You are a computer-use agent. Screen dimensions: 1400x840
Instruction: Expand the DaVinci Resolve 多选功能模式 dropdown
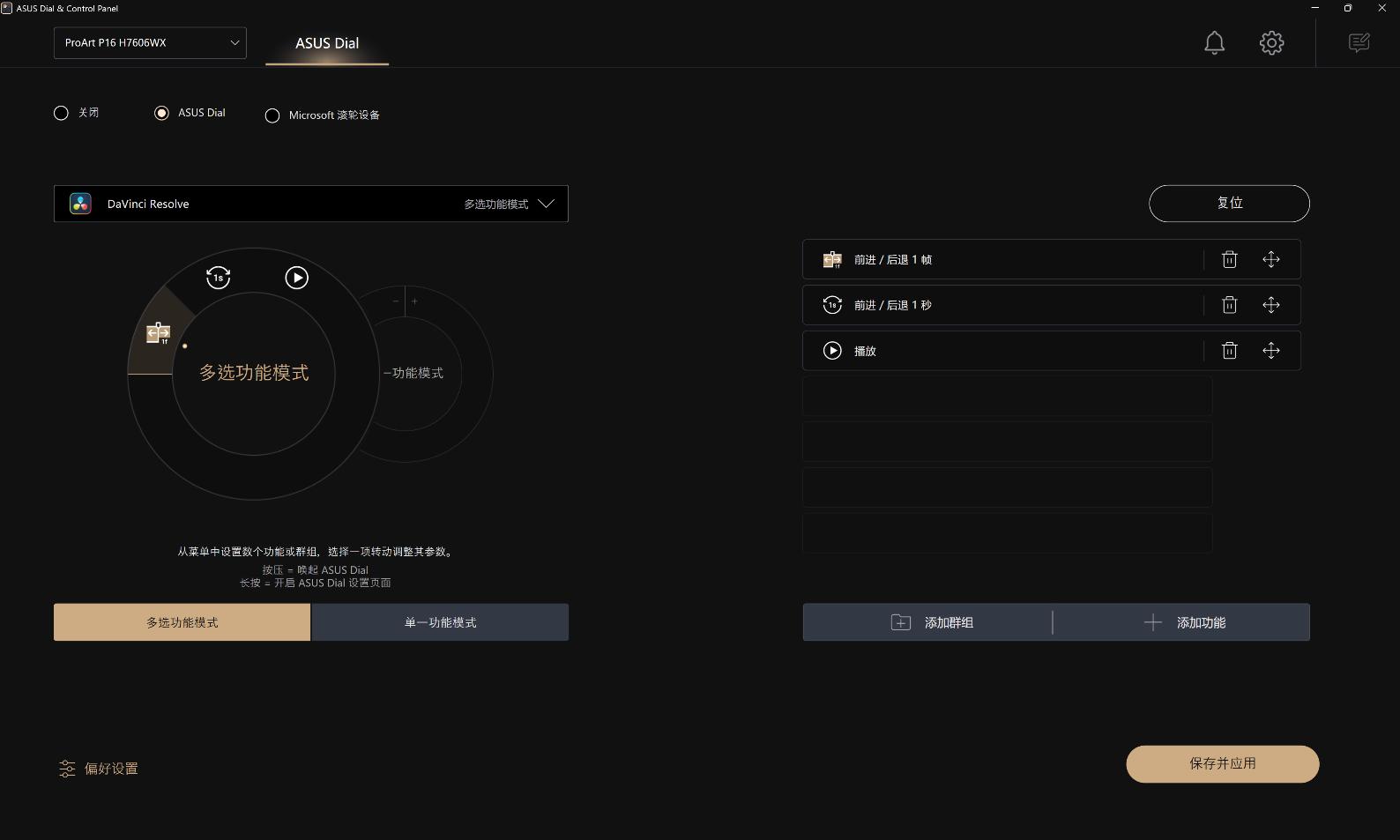click(x=311, y=204)
